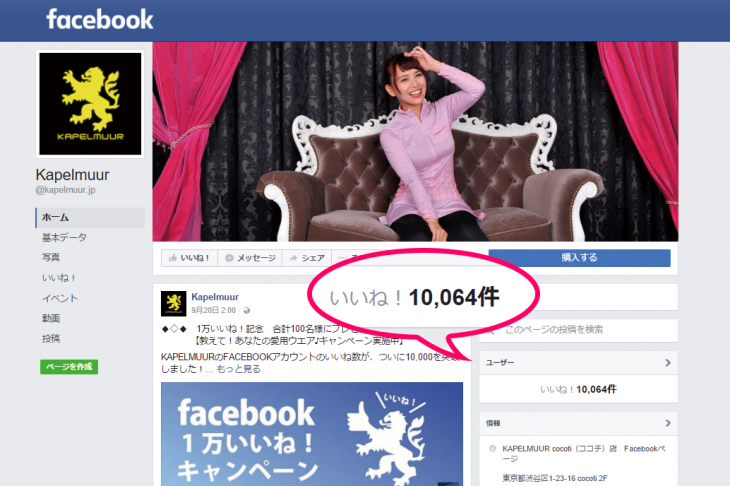Click the blue 購入する button
Viewport: 730px width, 486px height.
click(x=579, y=258)
